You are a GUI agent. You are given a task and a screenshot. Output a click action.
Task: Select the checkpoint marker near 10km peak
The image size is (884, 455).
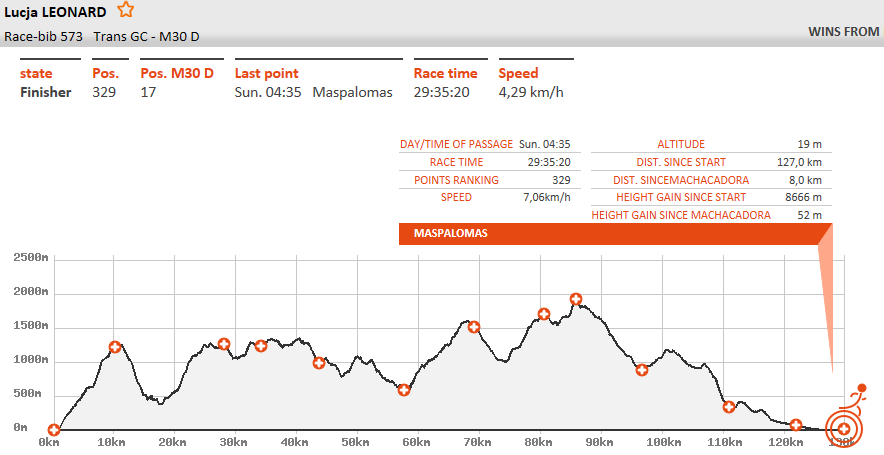(x=115, y=347)
